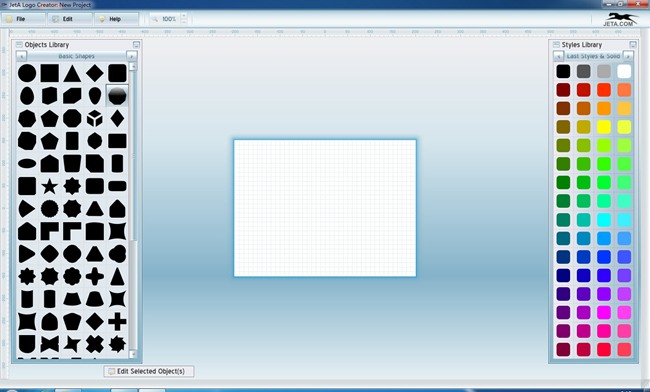Viewport: 650px width, 392px height.
Task: Pick the wide rounded pill rectangle shape
Action: tap(117, 186)
